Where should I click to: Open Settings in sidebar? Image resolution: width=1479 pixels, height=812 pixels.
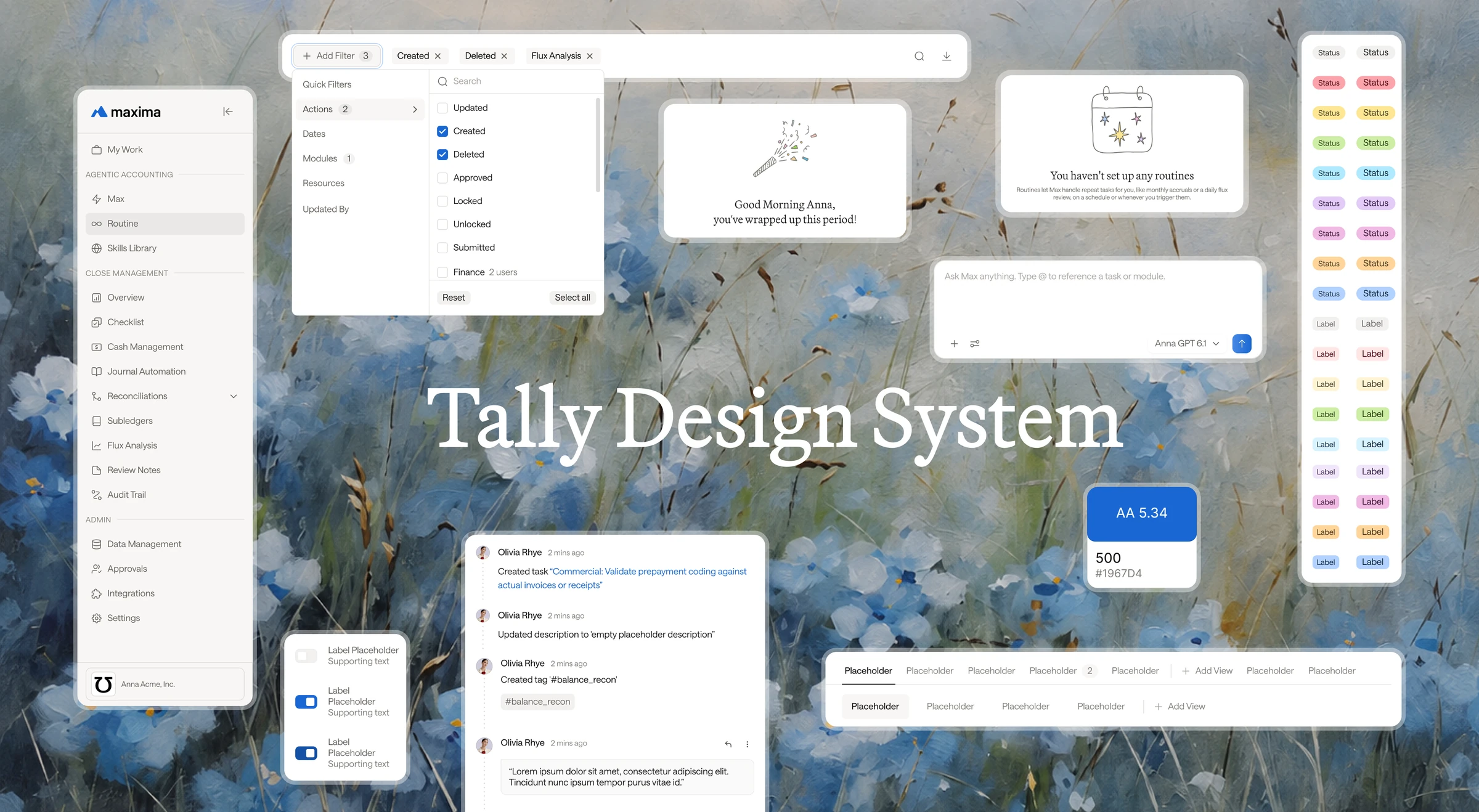point(165,618)
